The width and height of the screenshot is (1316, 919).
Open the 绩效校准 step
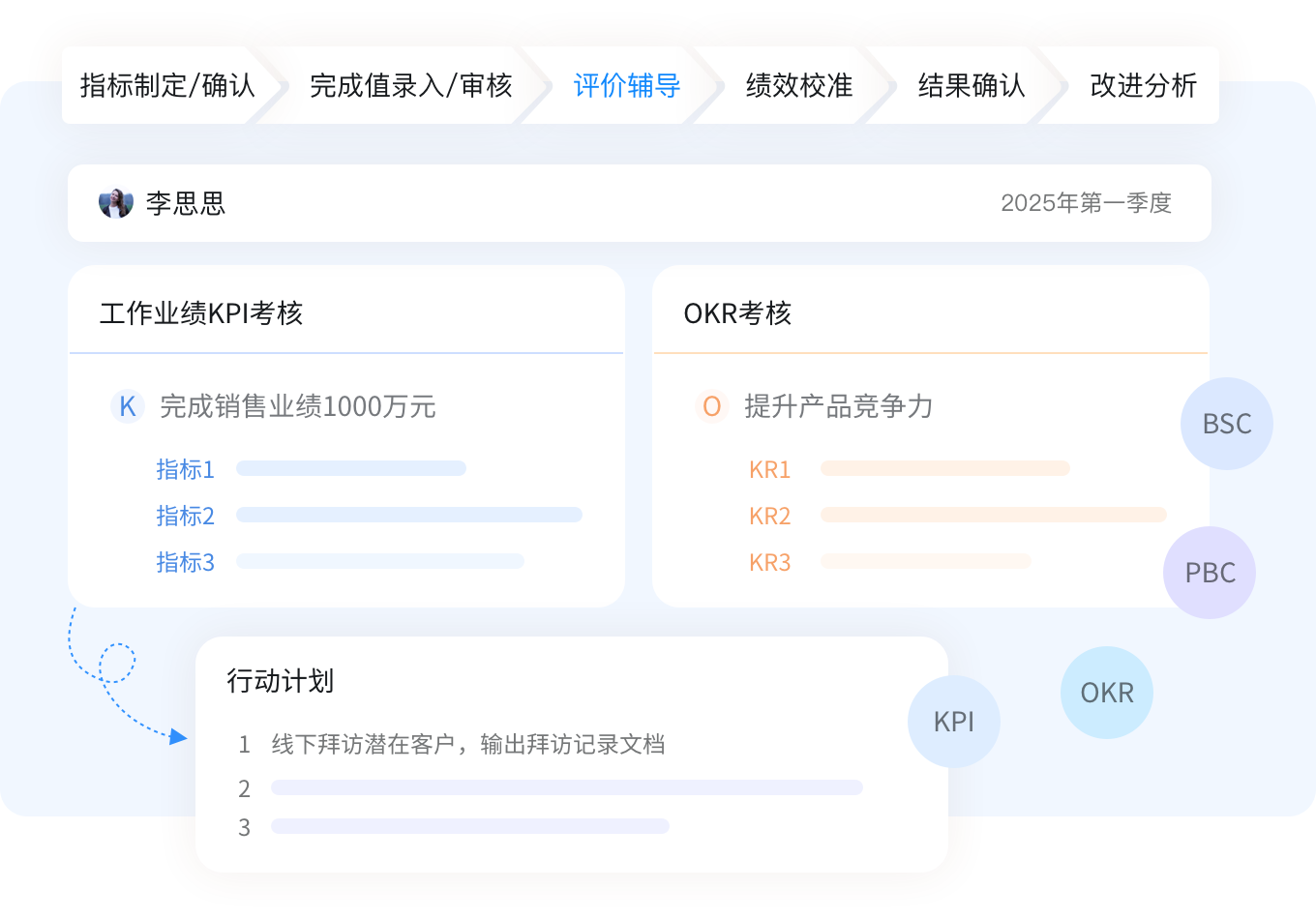[799, 85]
